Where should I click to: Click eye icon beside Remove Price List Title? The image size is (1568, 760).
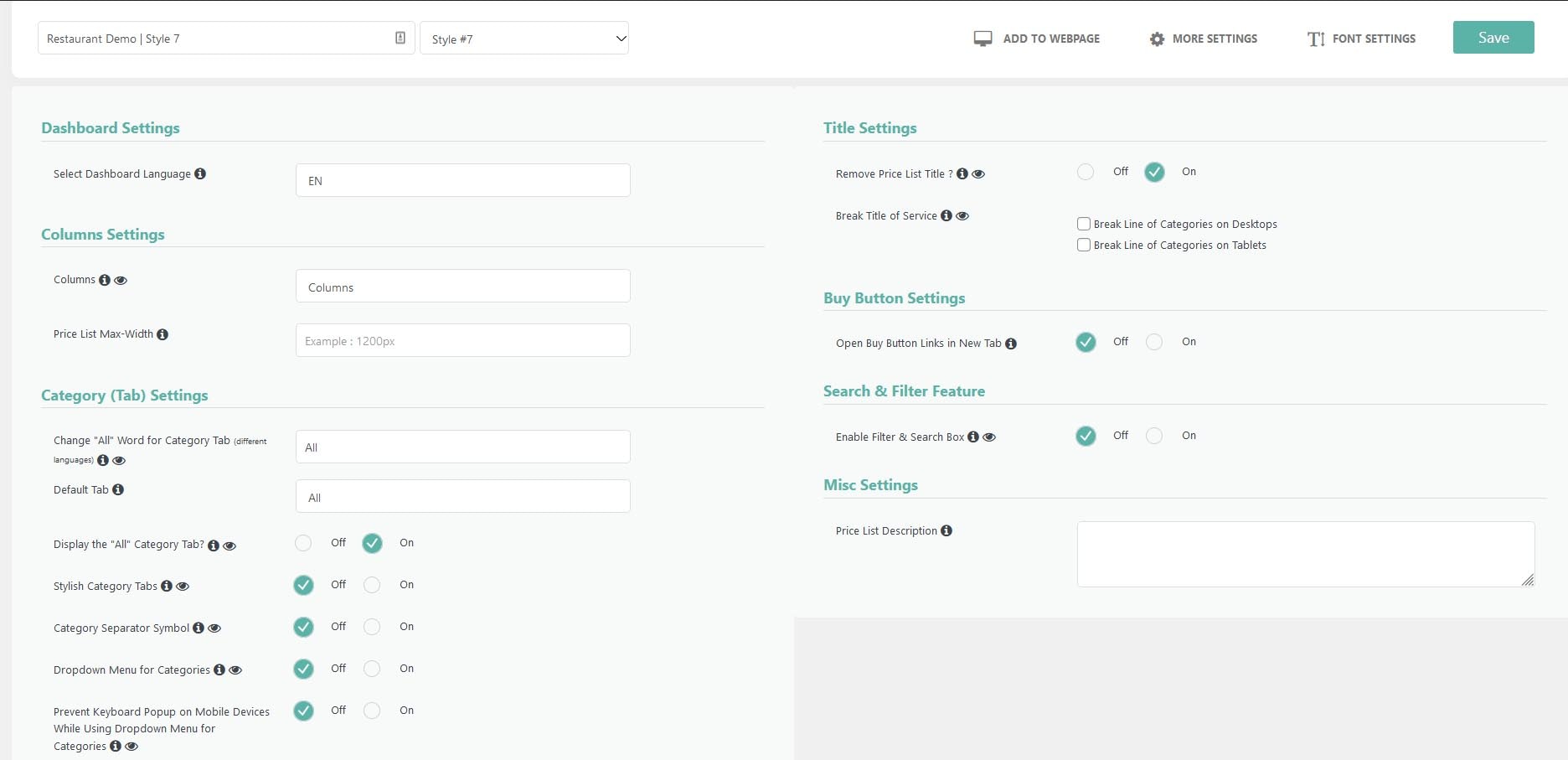978,174
